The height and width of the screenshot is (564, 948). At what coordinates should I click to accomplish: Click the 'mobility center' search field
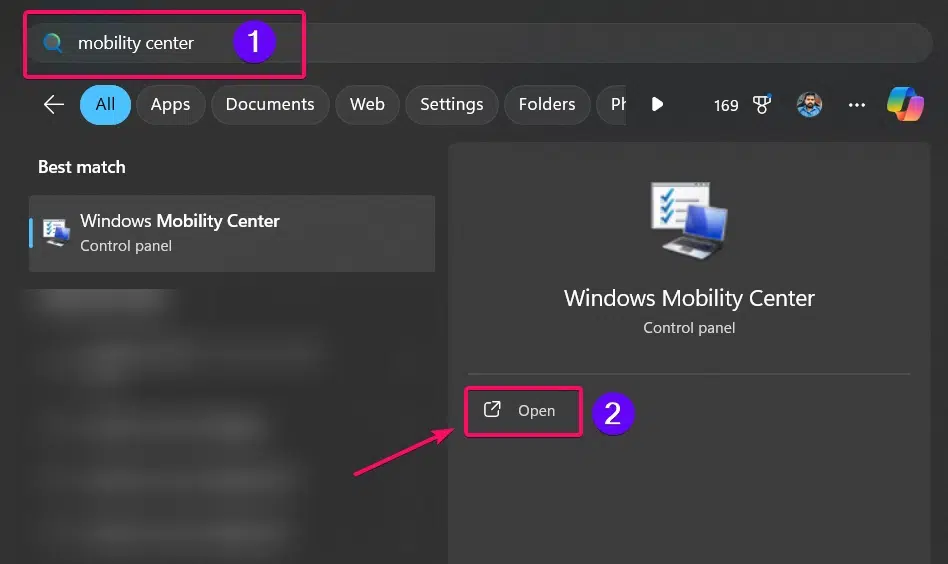pyautogui.click(x=481, y=43)
